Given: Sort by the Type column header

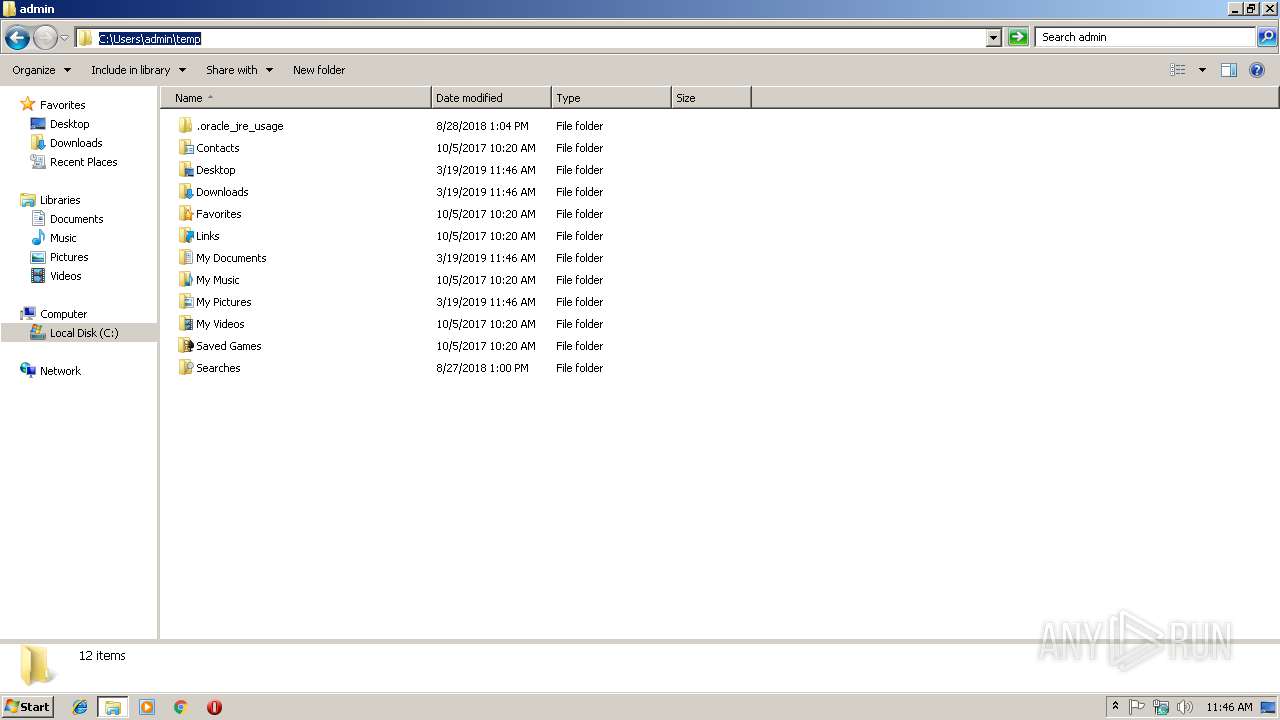Looking at the screenshot, I should point(611,98).
